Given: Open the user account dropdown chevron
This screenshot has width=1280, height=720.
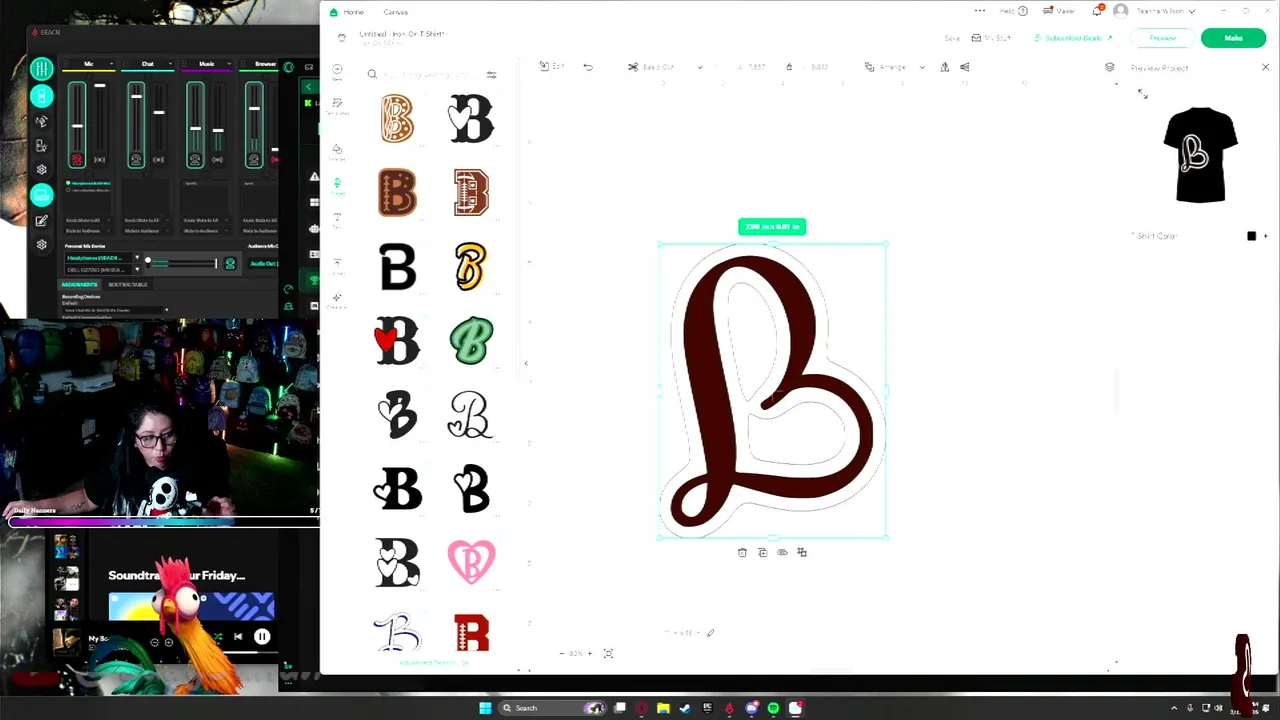Looking at the screenshot, I should [1191, 11].
